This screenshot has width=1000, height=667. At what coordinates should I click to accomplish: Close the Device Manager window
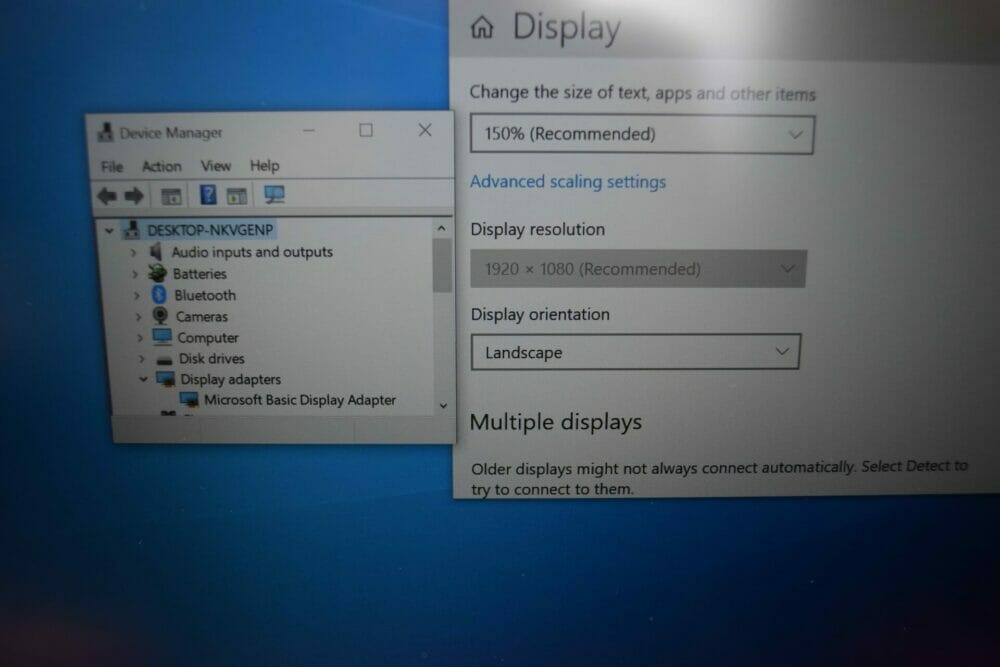point(425,130)
